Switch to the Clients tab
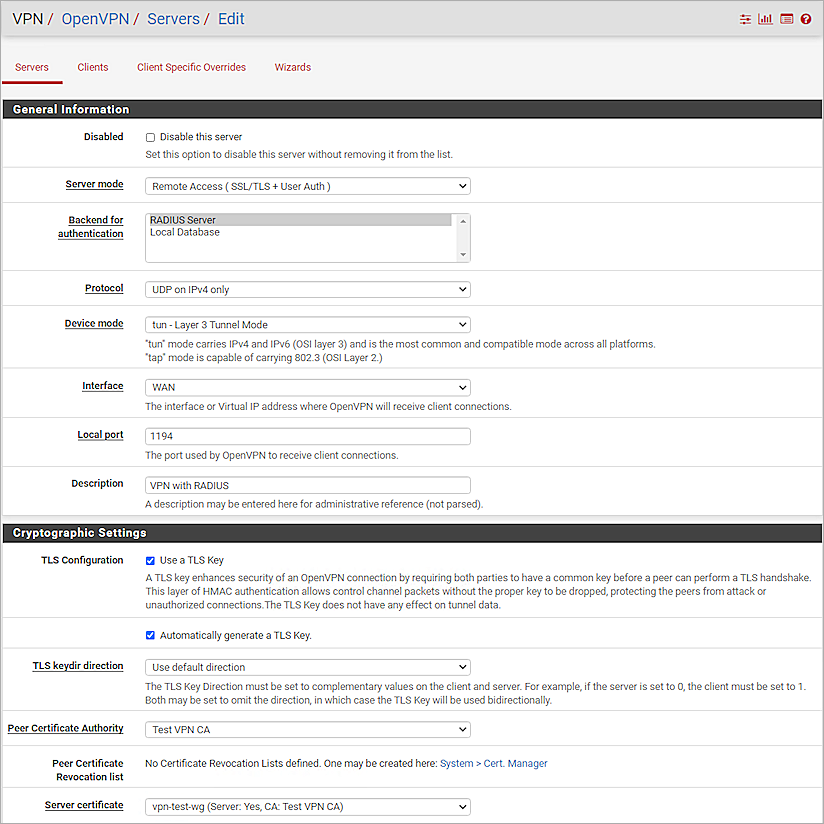The height and width of the screenshot is (824, 824). (93, 67)
